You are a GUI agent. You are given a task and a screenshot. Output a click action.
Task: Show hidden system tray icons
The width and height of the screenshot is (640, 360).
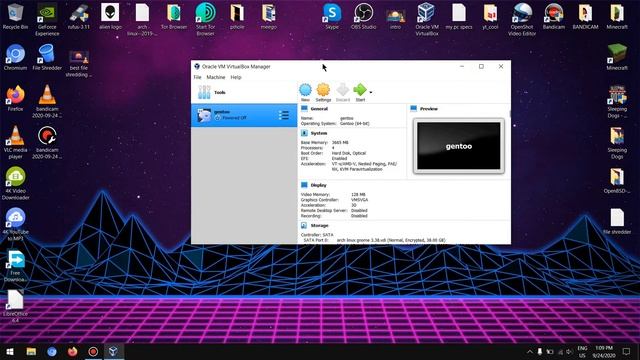click(529, 351)
